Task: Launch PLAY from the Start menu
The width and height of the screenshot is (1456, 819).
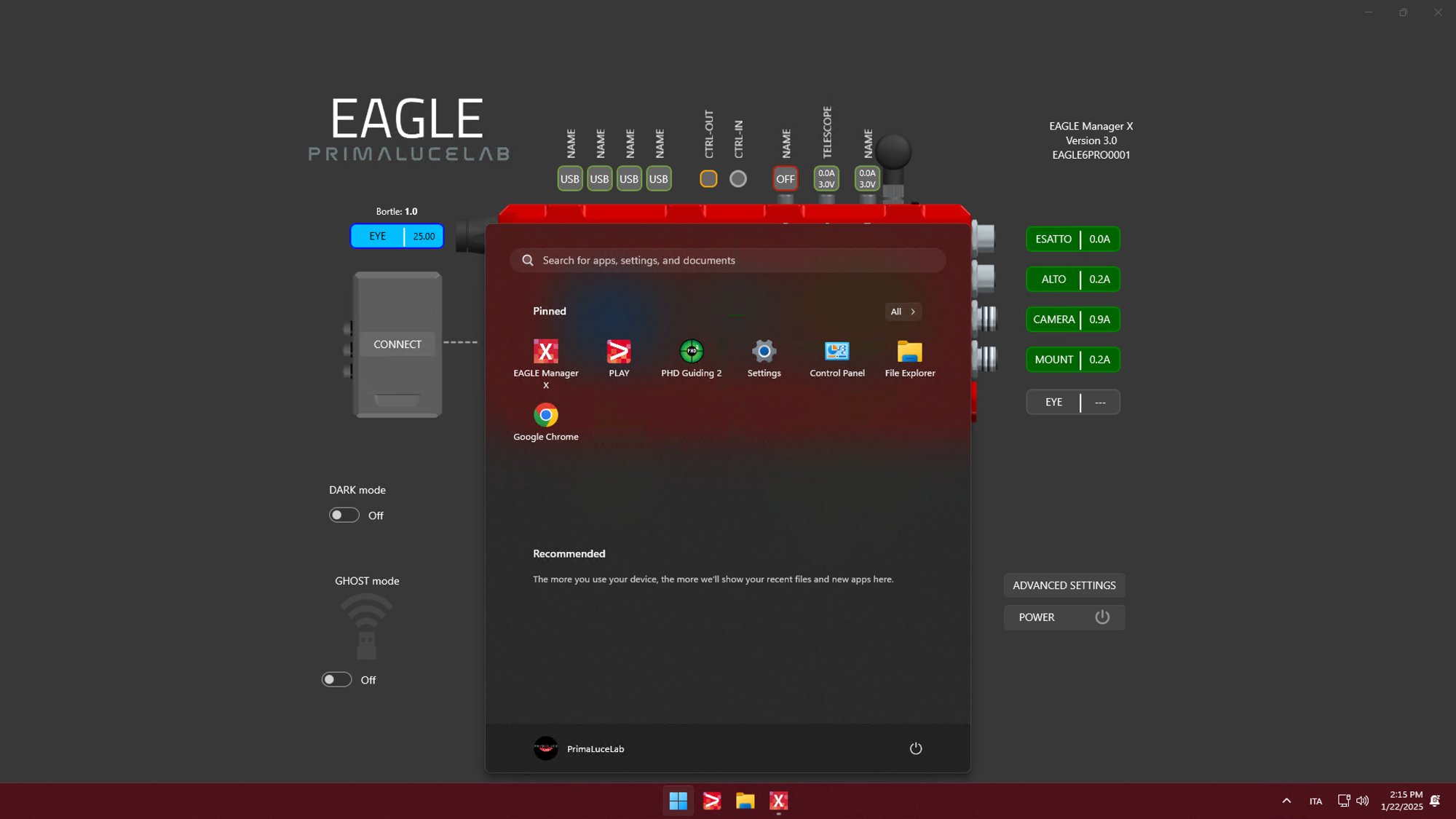Action: tap(618, 357)
